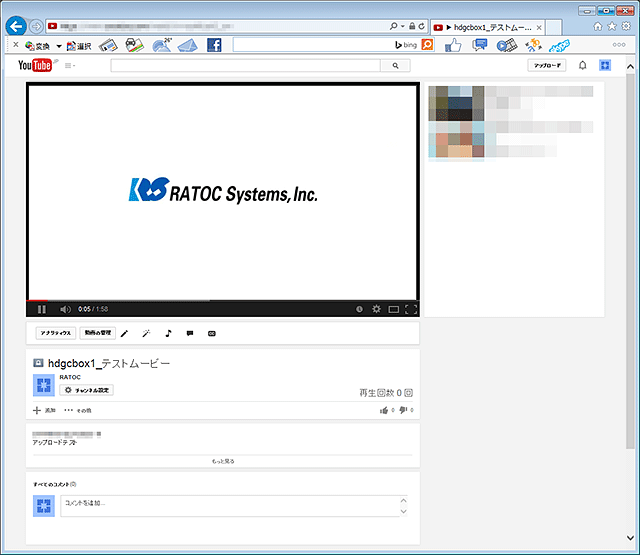Screen dimensions: 640x555
Task: Open the magic wand enhancements icon
Action: 146,333
